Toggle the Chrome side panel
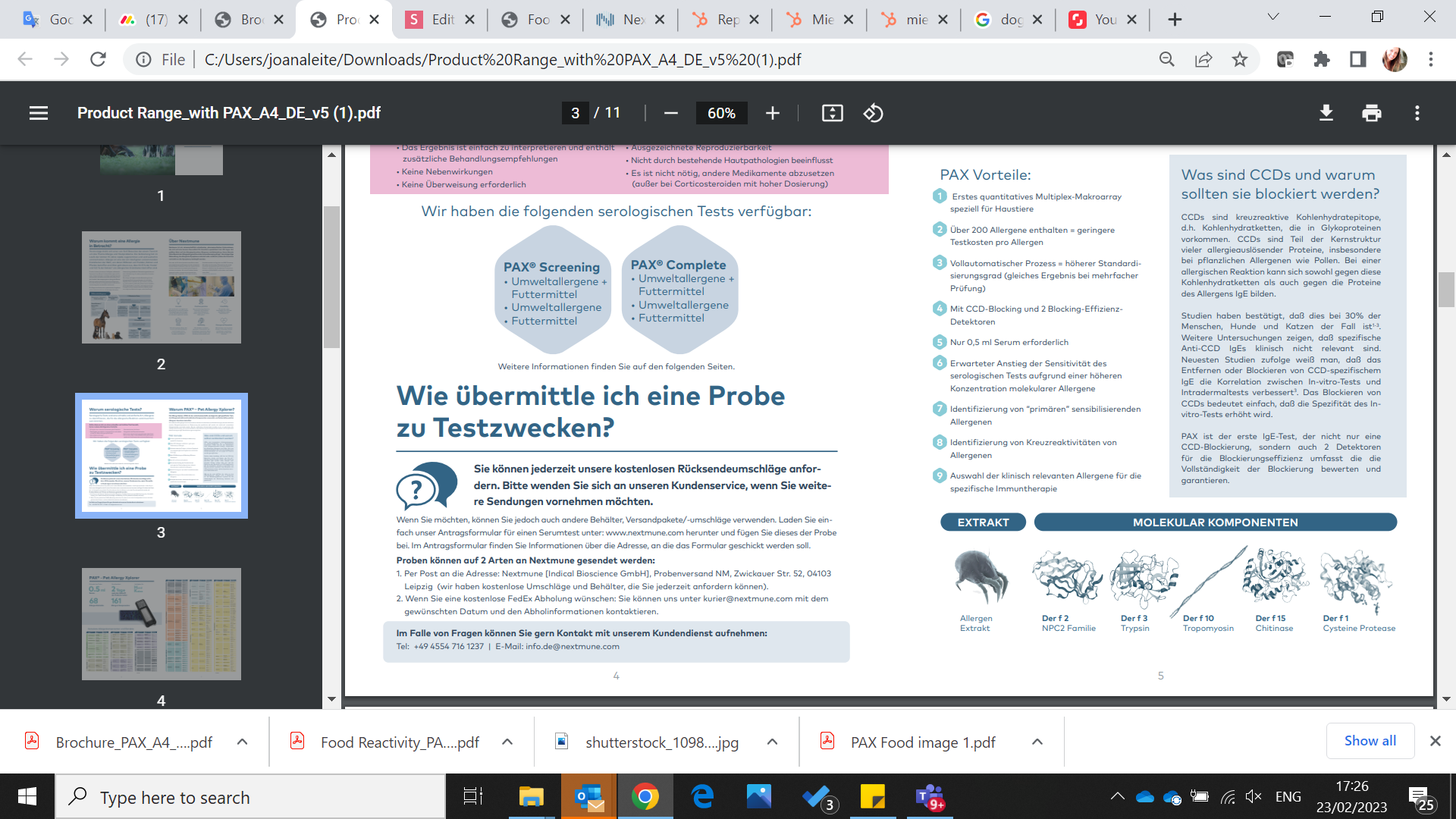The height and width of the screenshot is (819, 1456). click(1357, 59)
